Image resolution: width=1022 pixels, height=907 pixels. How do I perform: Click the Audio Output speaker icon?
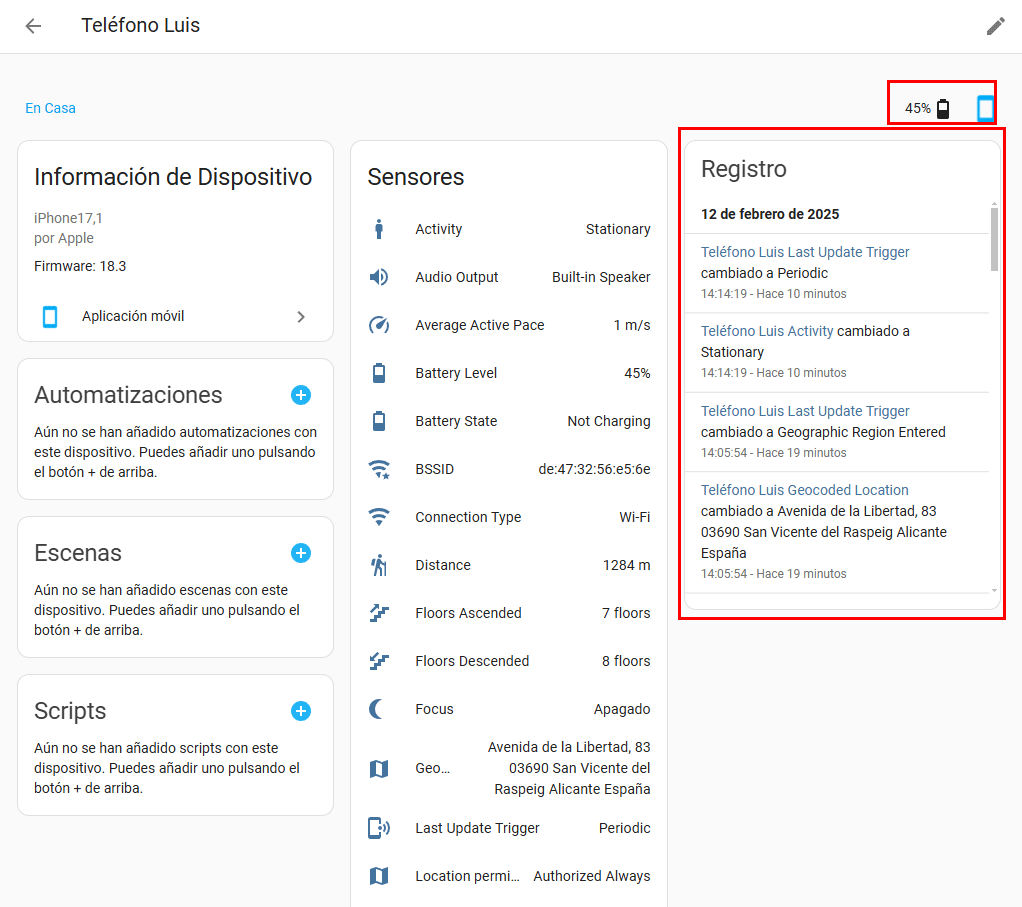point(379,277)
